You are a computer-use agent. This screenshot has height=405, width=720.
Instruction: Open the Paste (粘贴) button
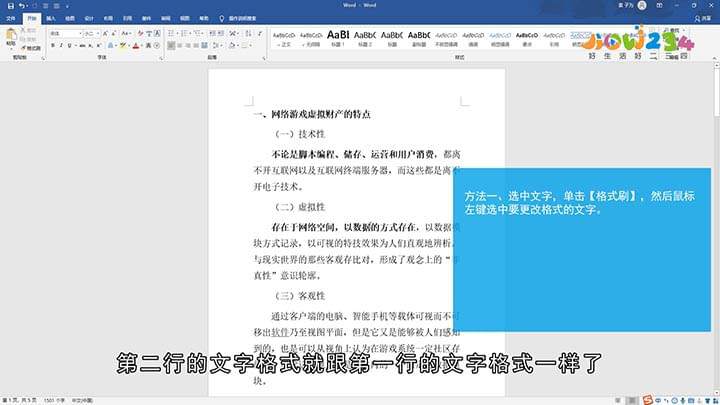[11, 38]
